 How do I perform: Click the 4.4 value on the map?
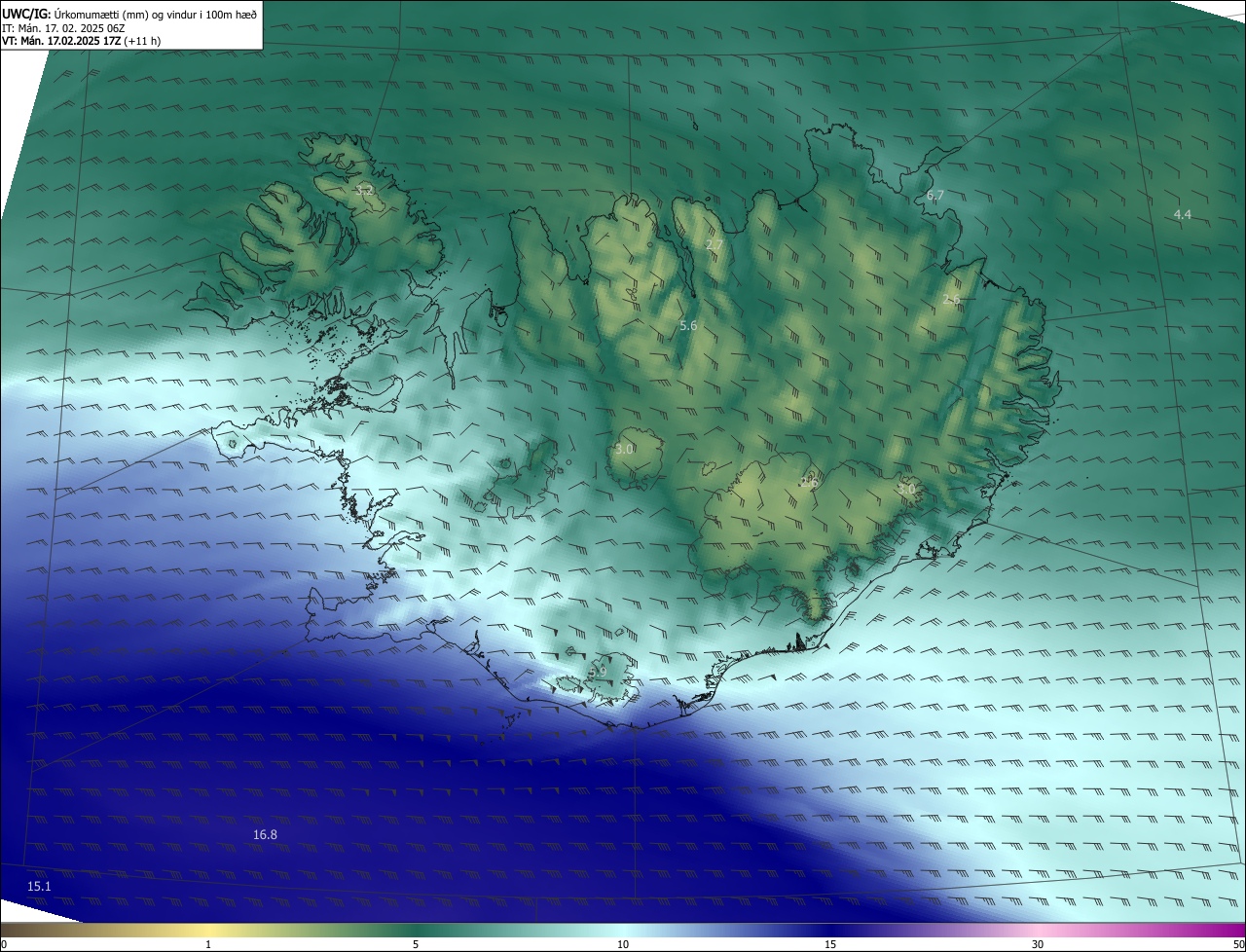point(1183,214)
